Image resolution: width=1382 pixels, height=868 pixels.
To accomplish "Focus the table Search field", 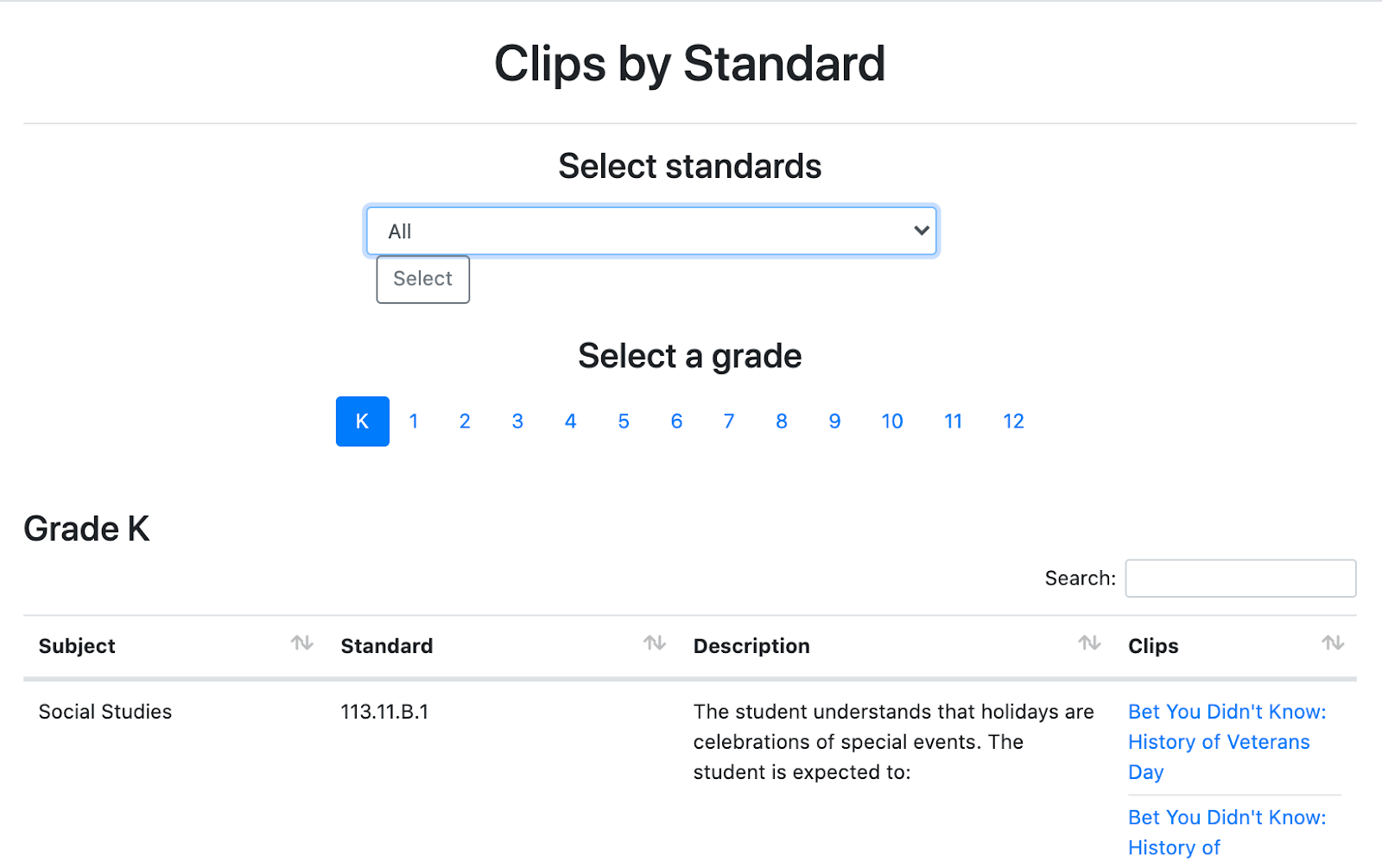I will [1240, 579].
